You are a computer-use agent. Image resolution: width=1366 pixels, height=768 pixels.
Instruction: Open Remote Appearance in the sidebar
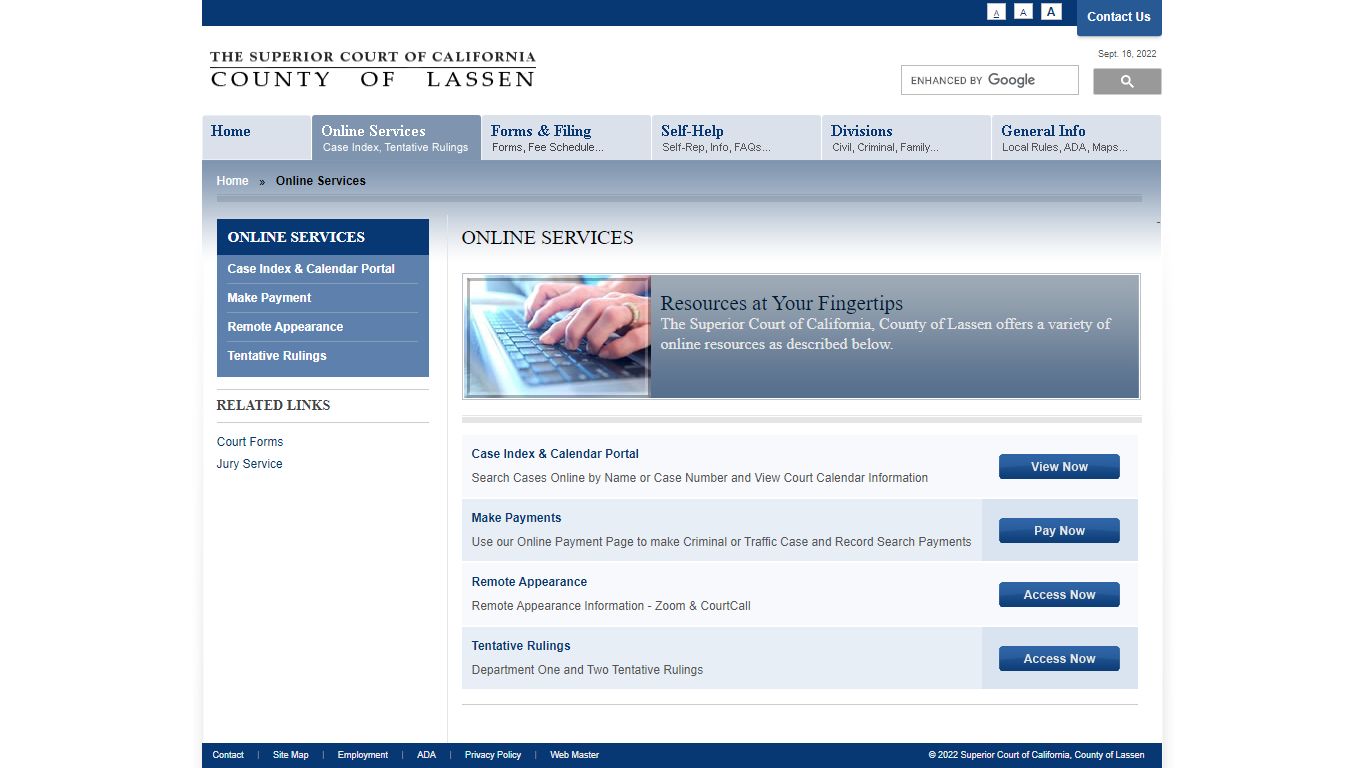tap(285, 327)
